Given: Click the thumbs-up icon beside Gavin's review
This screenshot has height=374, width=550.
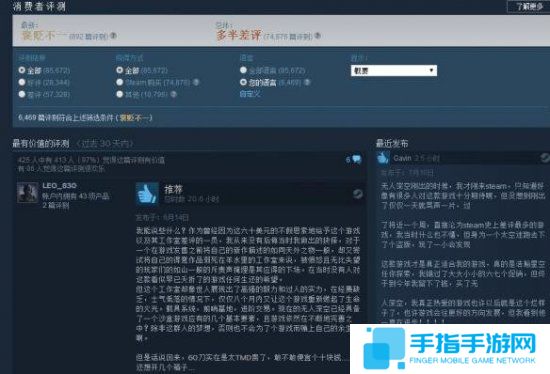Looking at the screenshot, I should pos(382,158).
